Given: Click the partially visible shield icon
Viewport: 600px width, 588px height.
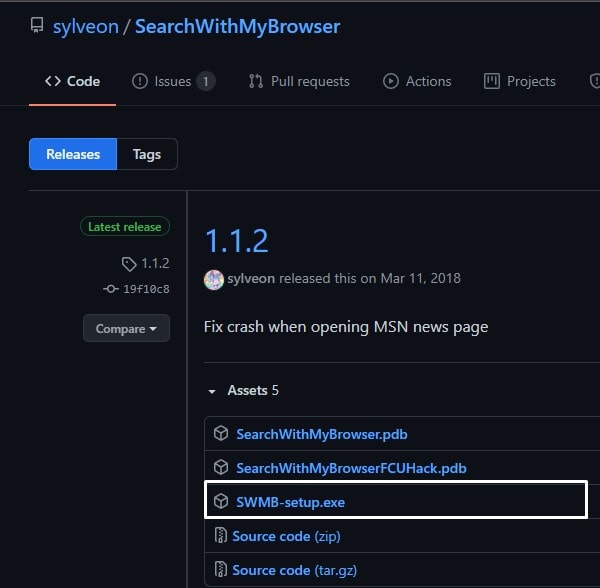Looking at the screenshot, I should [595, 81].
